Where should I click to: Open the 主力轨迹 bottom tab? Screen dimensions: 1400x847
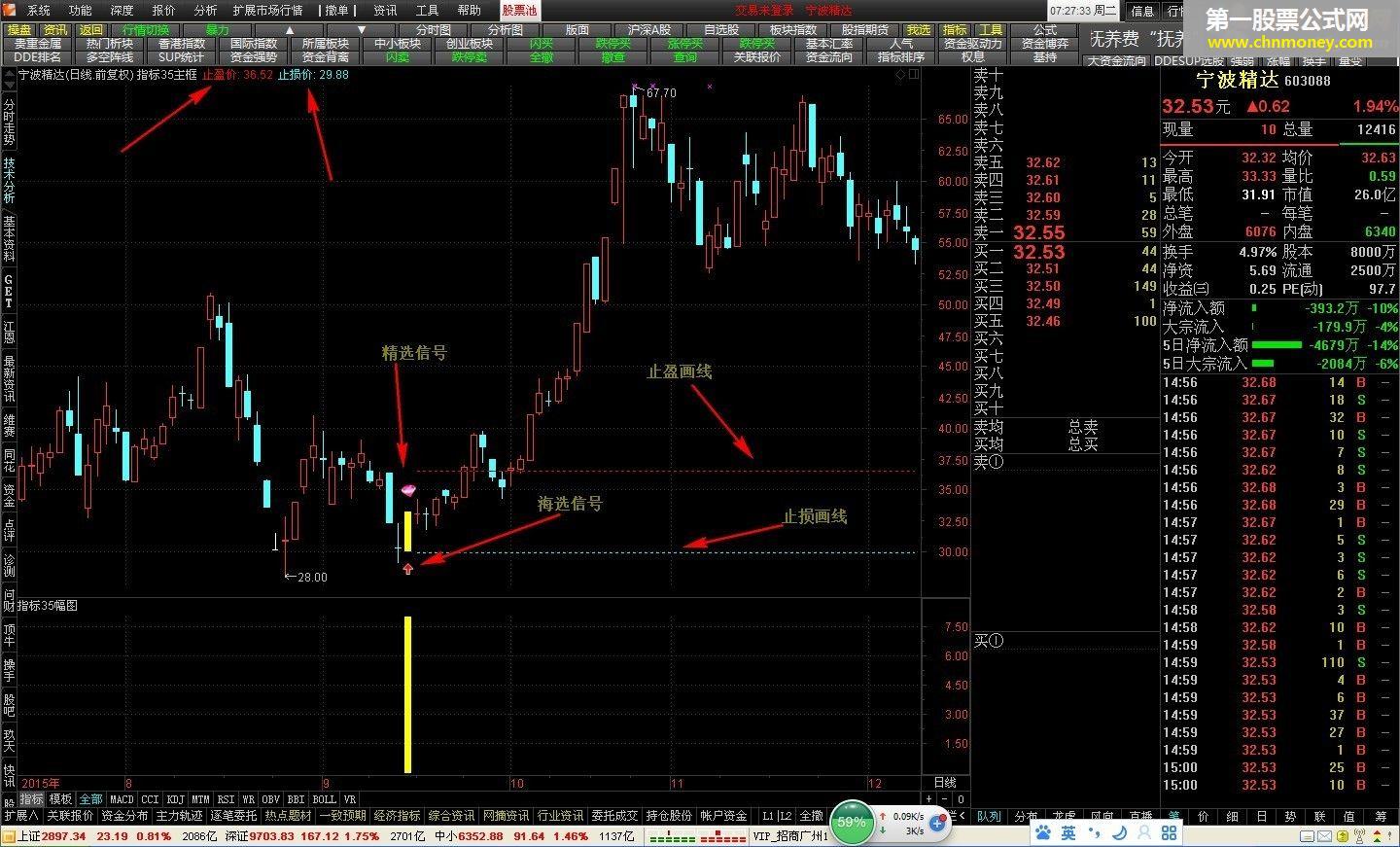(179, 816)
